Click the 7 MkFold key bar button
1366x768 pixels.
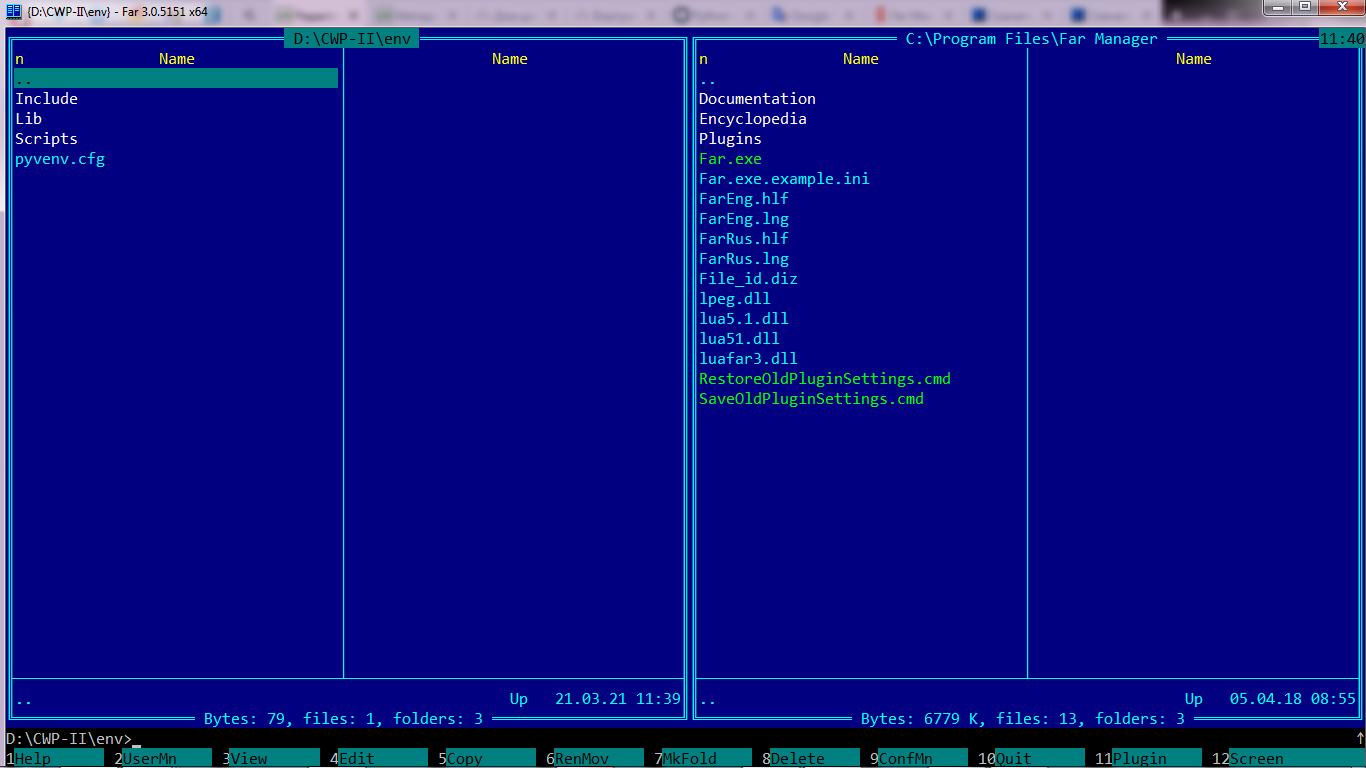tap(702, 758)
